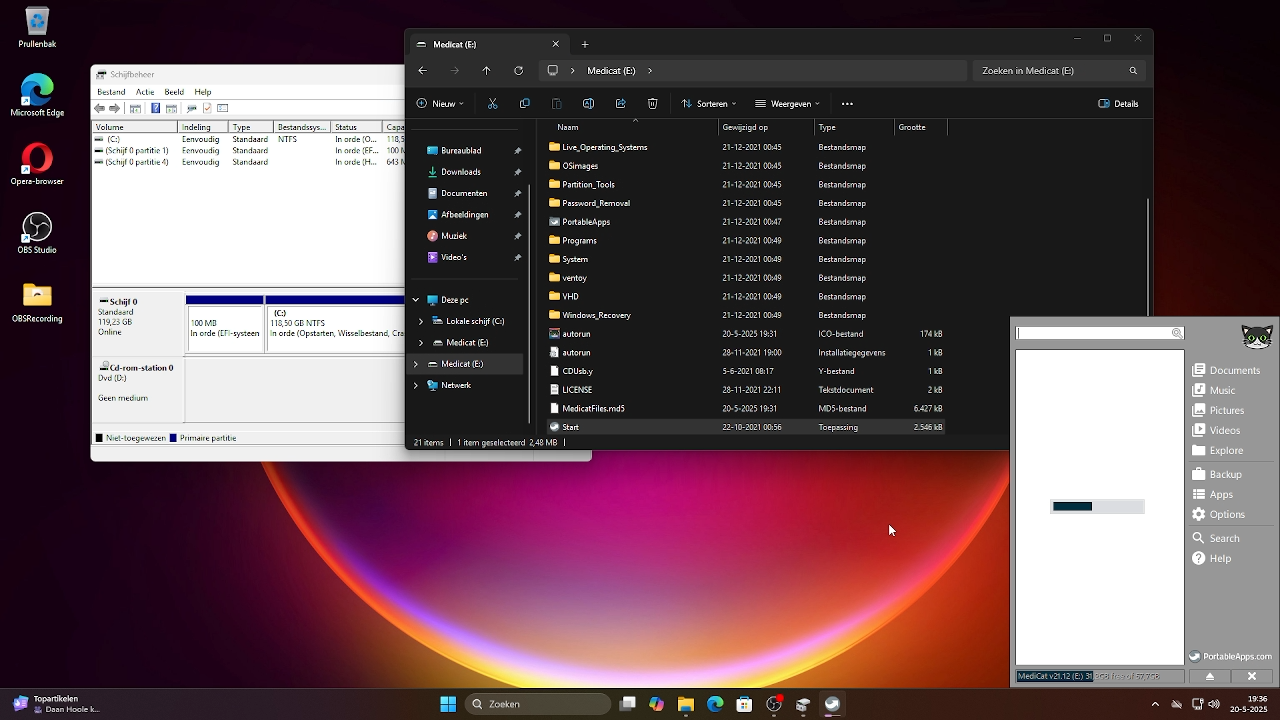
Task: Open the Sorteren dropdown
Action: pyautogui.click(x=709, y=103)
